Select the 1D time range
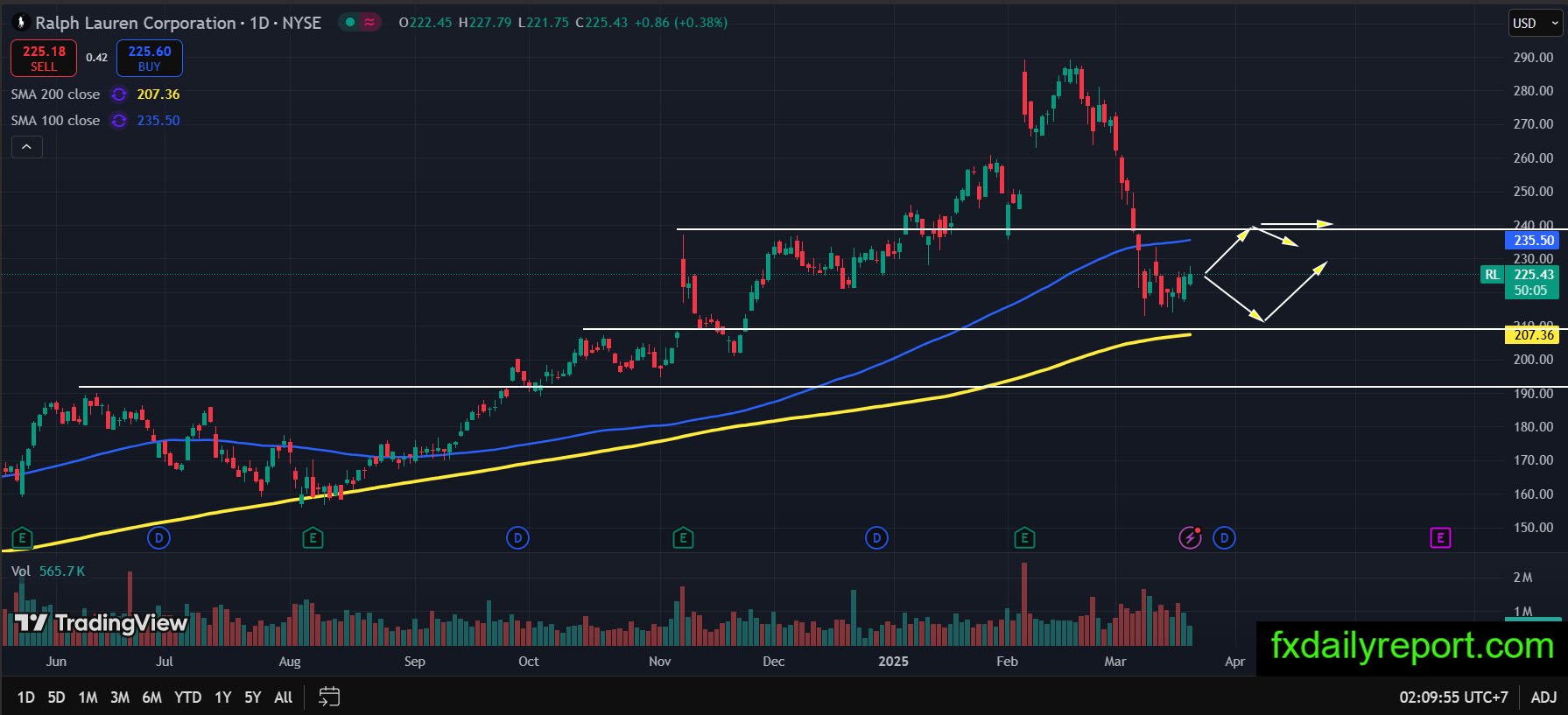1568x715 pixels. (26, 697)
